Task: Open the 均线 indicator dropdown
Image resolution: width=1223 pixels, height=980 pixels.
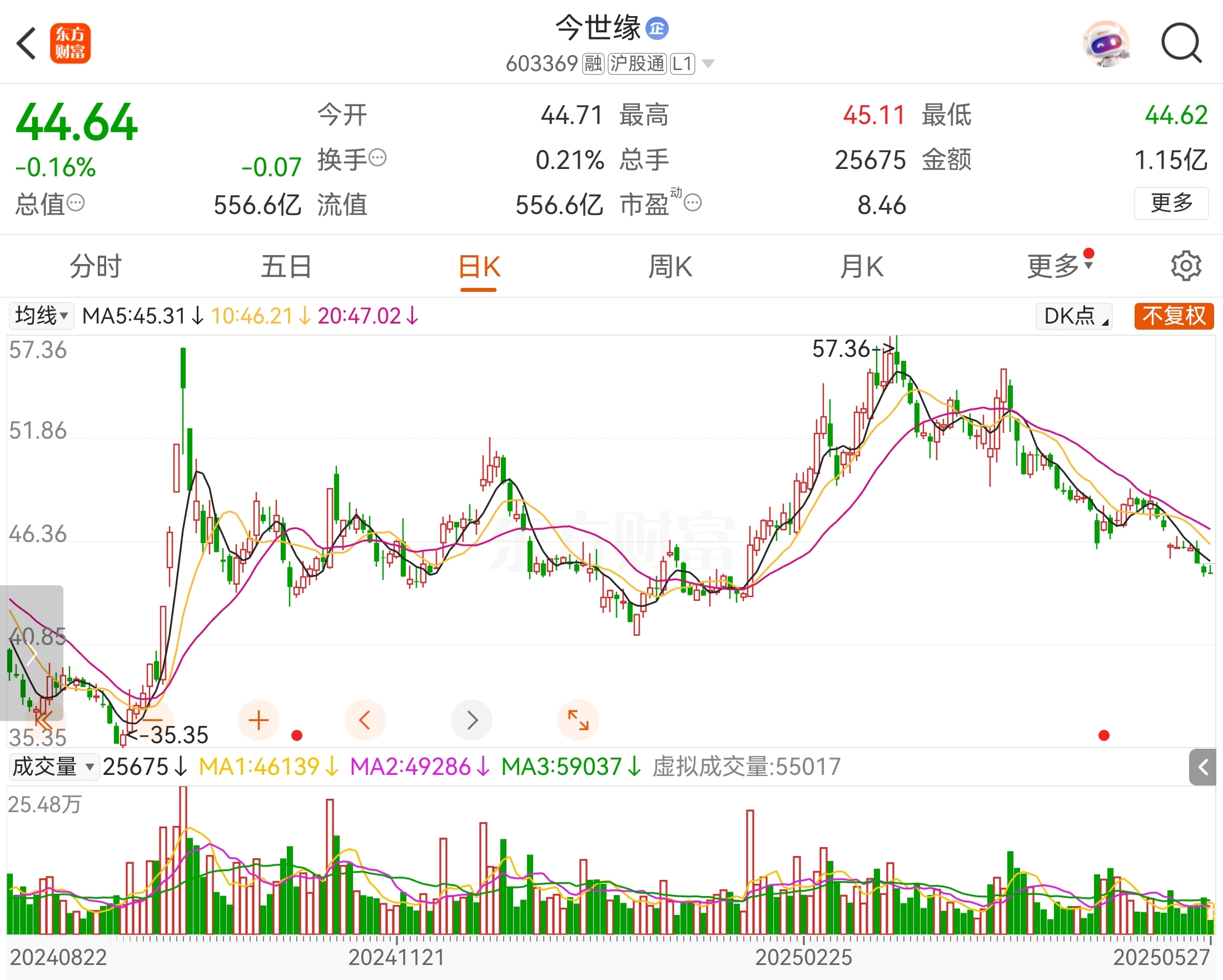Action: tap(41, 315)
